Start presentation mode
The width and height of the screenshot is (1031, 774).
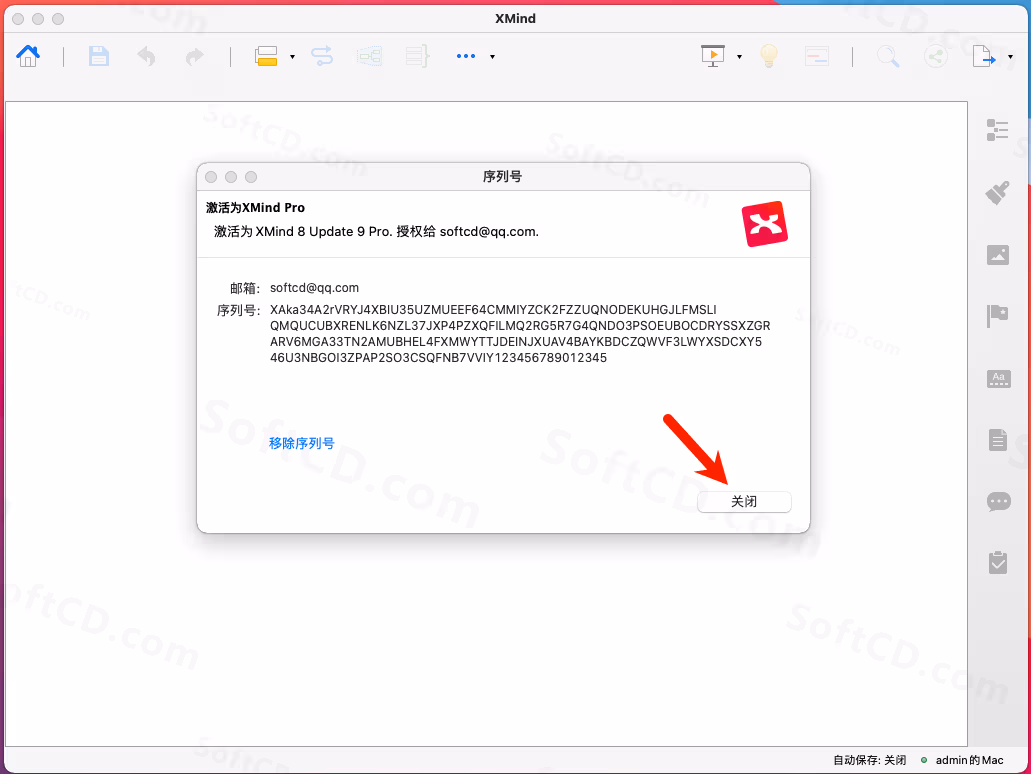pyautogui.click(x=713, y=56)
